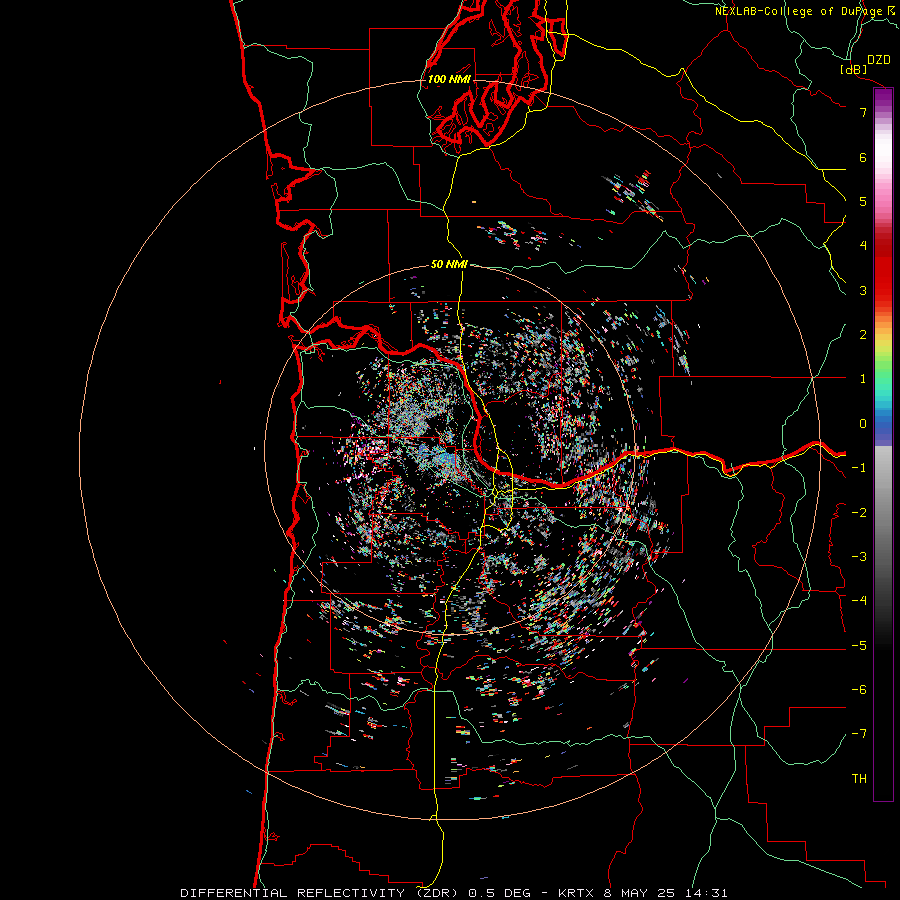900x900 pixels.
Task: Click the color scale label -6
Action: click(859, 690)
